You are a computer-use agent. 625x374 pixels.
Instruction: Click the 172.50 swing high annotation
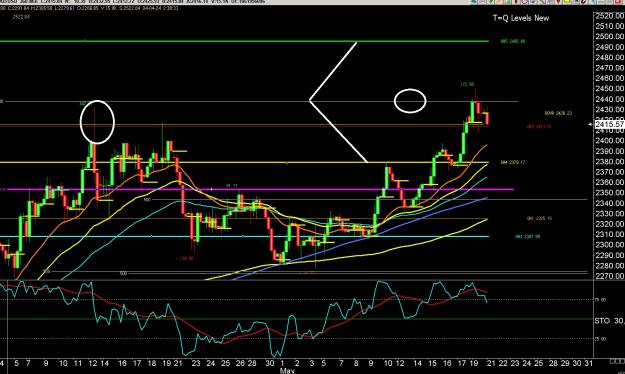click(467, 85)
